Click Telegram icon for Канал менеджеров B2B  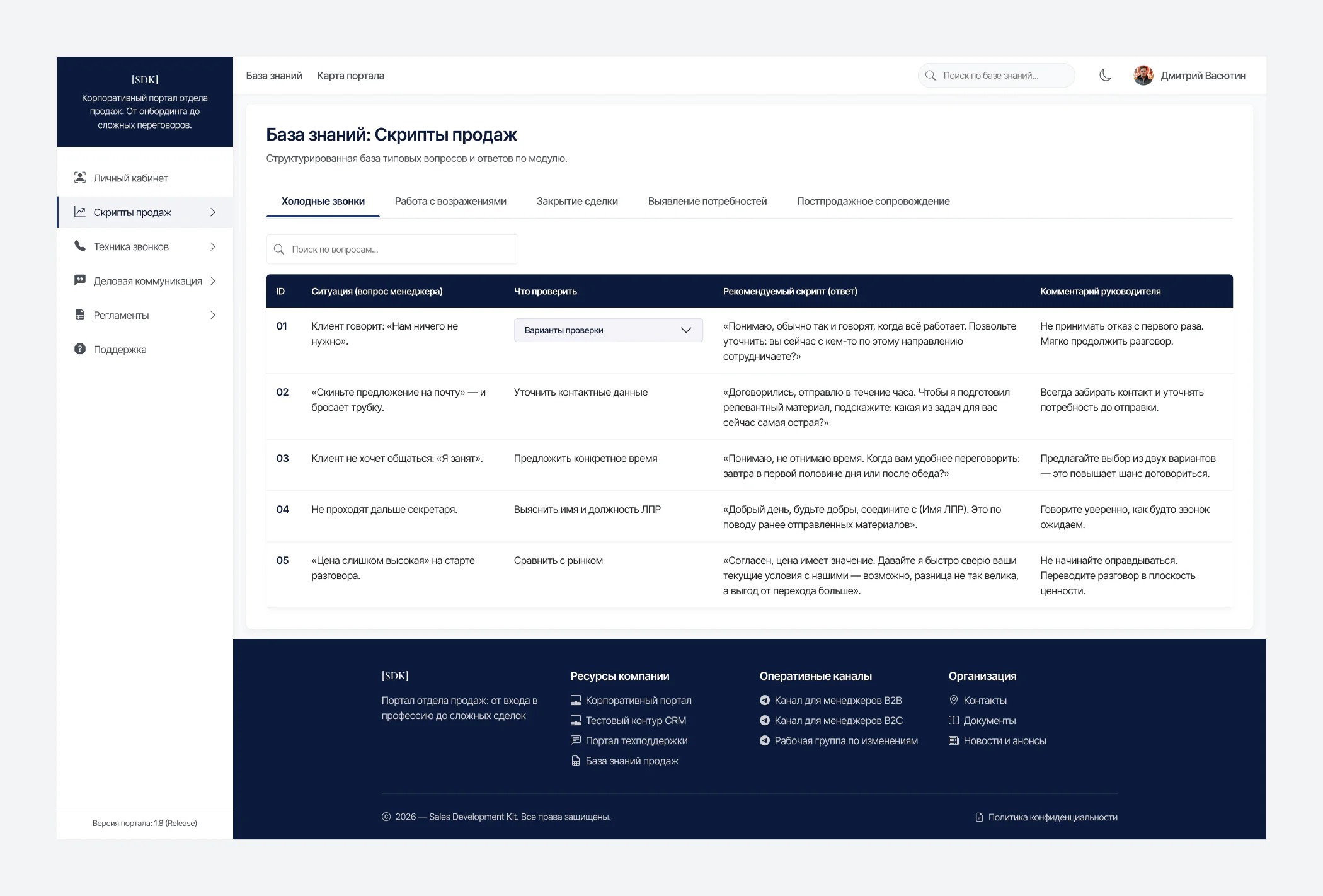765,701
